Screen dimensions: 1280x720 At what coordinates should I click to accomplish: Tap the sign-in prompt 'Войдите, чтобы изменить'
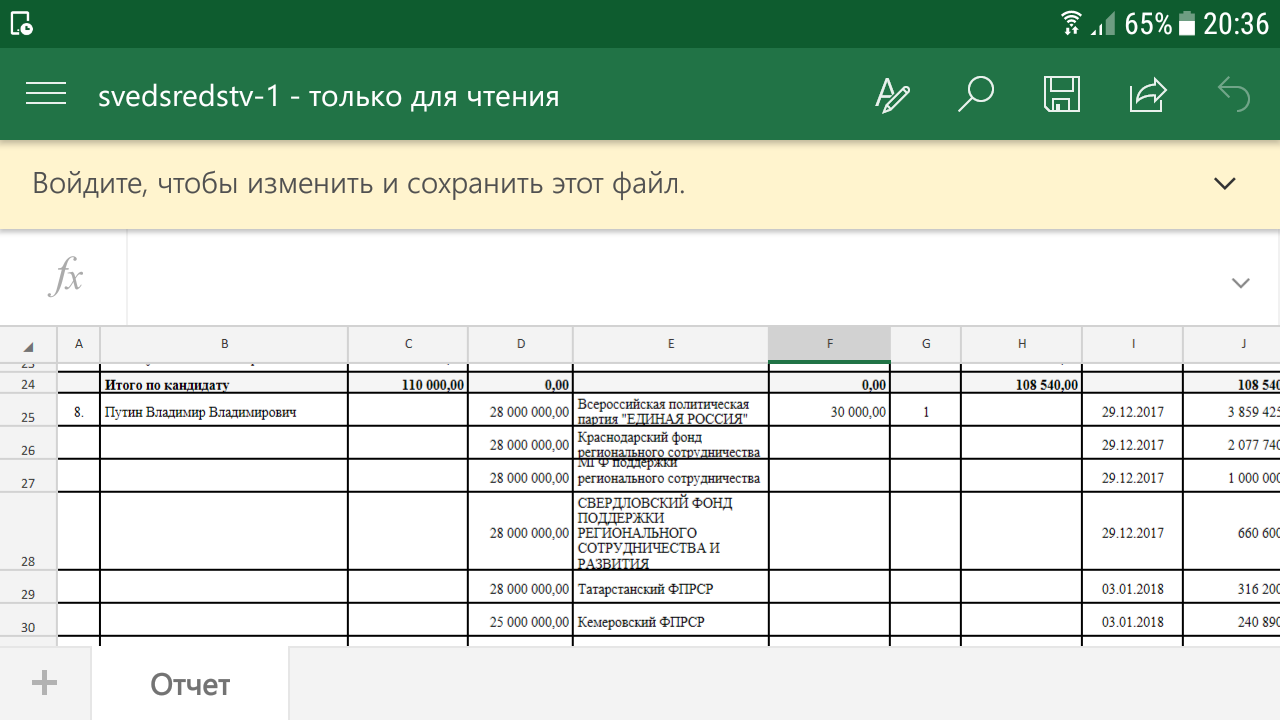click(x=359, y=184)
